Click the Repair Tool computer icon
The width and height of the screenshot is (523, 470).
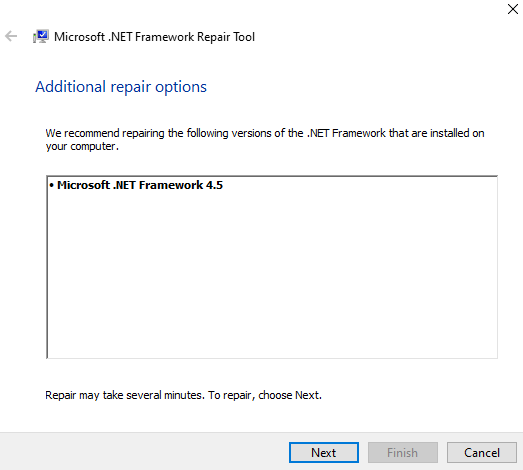pos(41,36)
